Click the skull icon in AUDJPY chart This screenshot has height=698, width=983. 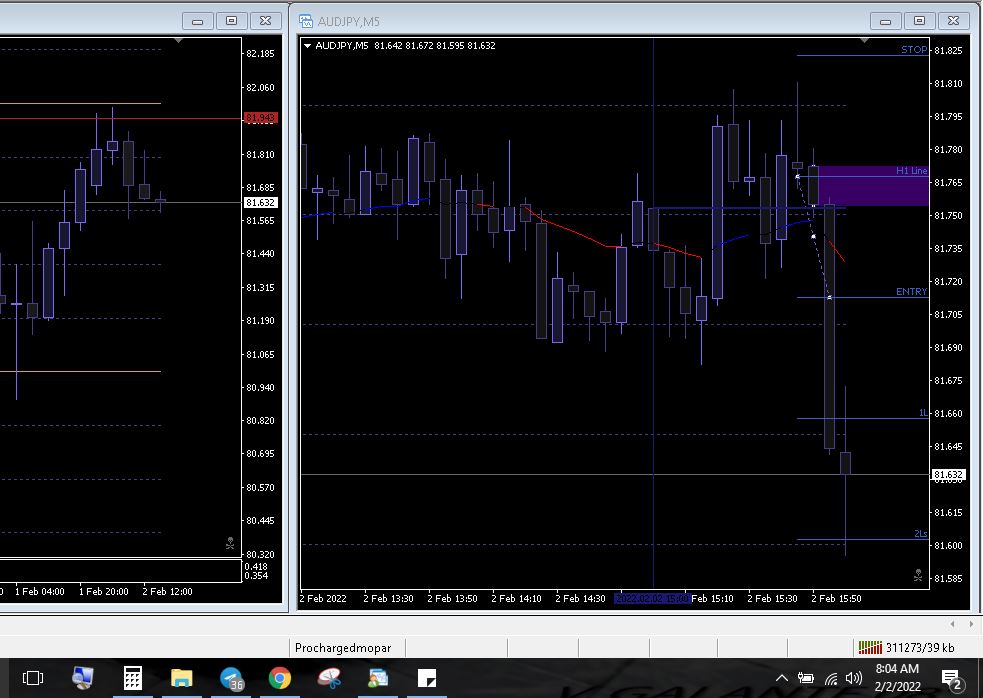pyautogui.click(x=918, y=575)
